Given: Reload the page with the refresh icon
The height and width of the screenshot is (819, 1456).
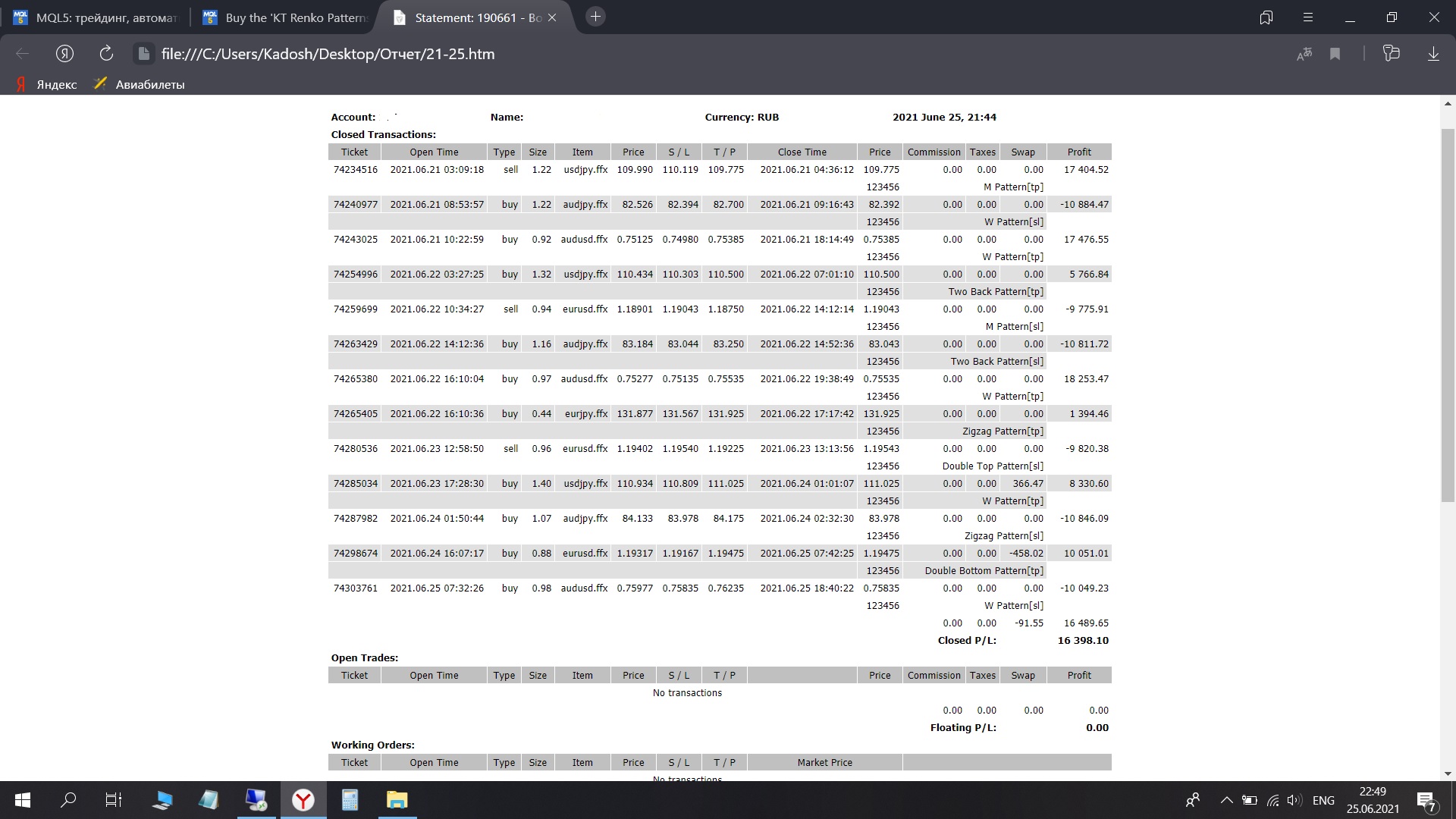Looking at the screenshot, I should (106, 54).
